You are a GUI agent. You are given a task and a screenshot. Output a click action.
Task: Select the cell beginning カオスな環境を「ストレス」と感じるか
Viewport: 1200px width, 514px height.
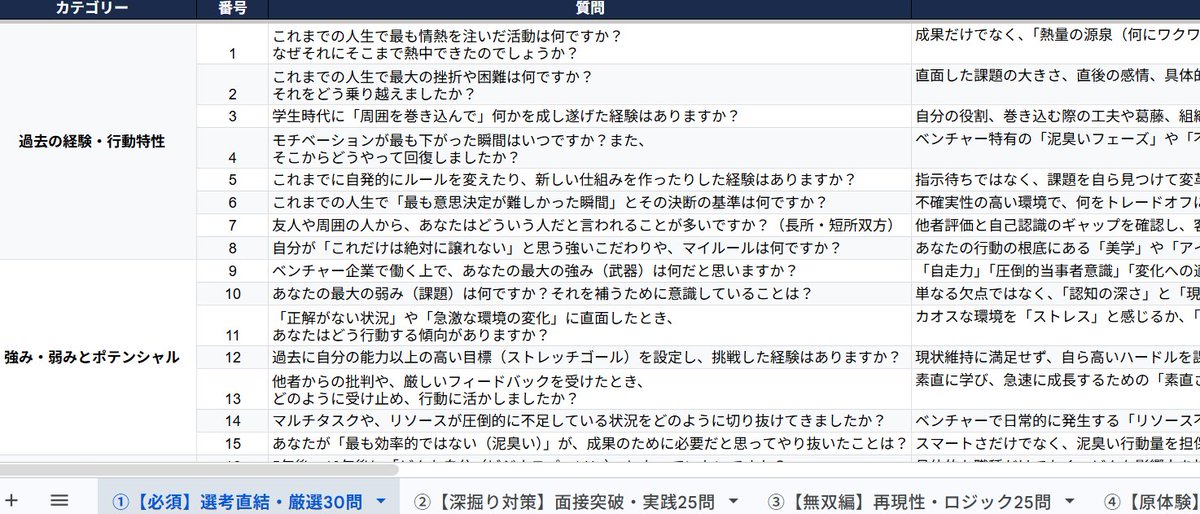(1055, 326)
